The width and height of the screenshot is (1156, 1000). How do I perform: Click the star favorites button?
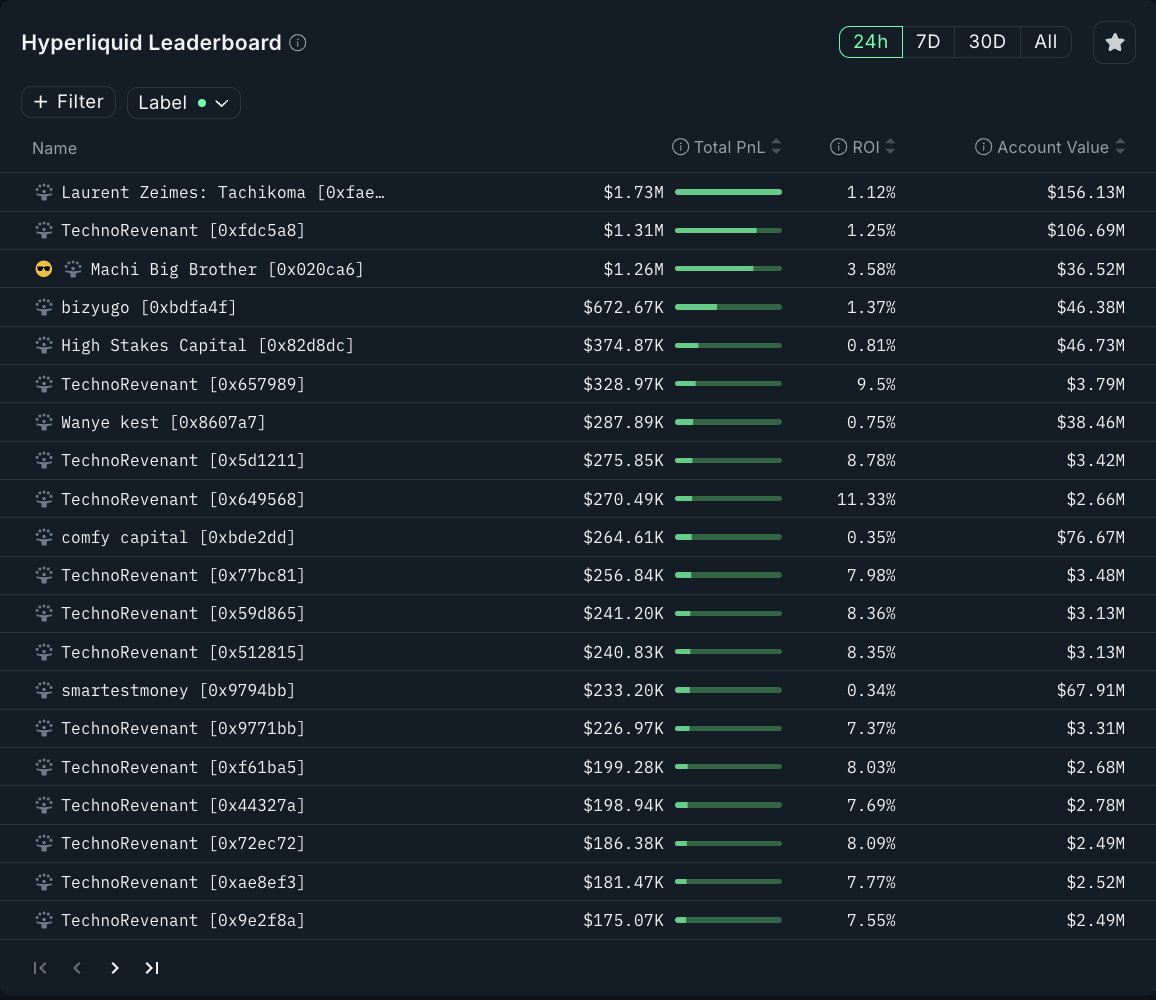click(x=1114, y=43)
